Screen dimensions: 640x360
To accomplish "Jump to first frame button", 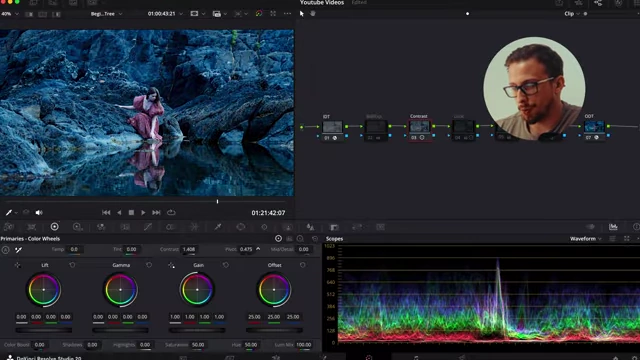I will (x=106, y=213).
